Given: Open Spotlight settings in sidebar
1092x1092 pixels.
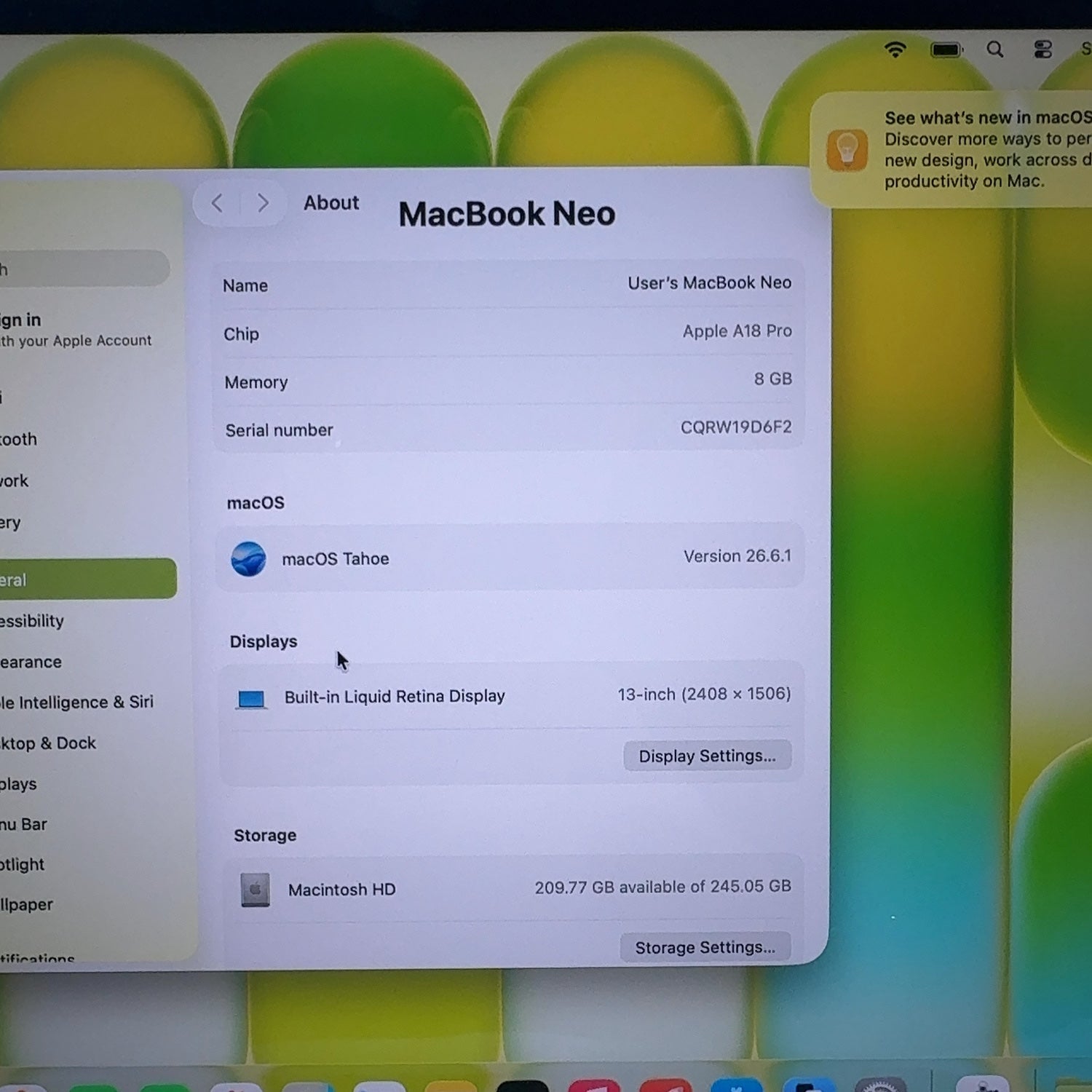Looking at the screenshot, I should click(x=22, y=864).
